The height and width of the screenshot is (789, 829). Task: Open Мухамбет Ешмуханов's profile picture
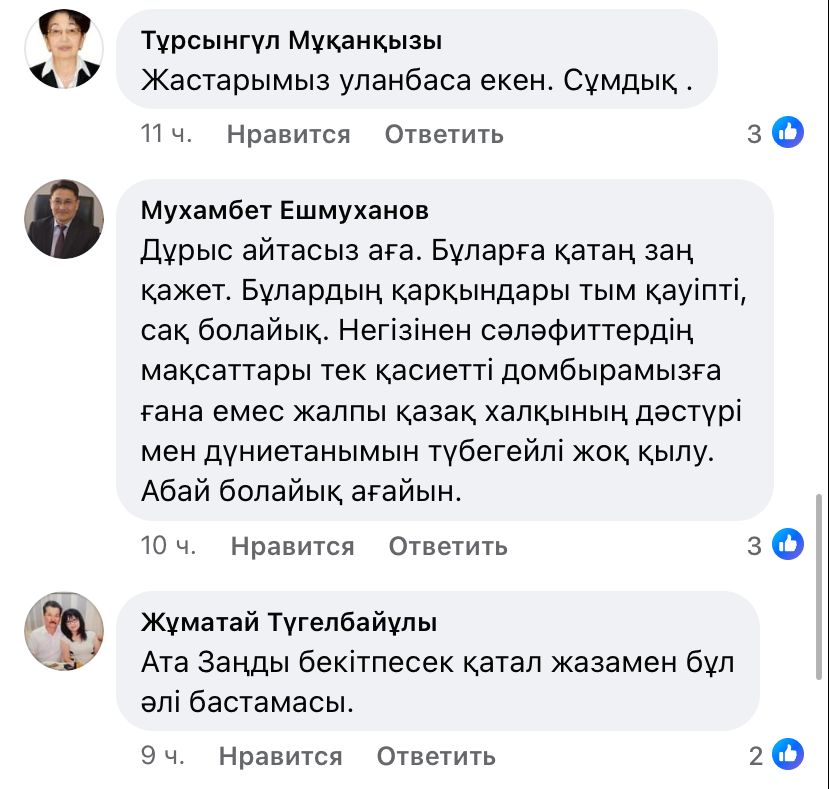pyautogui.click(x=64, y=219)
